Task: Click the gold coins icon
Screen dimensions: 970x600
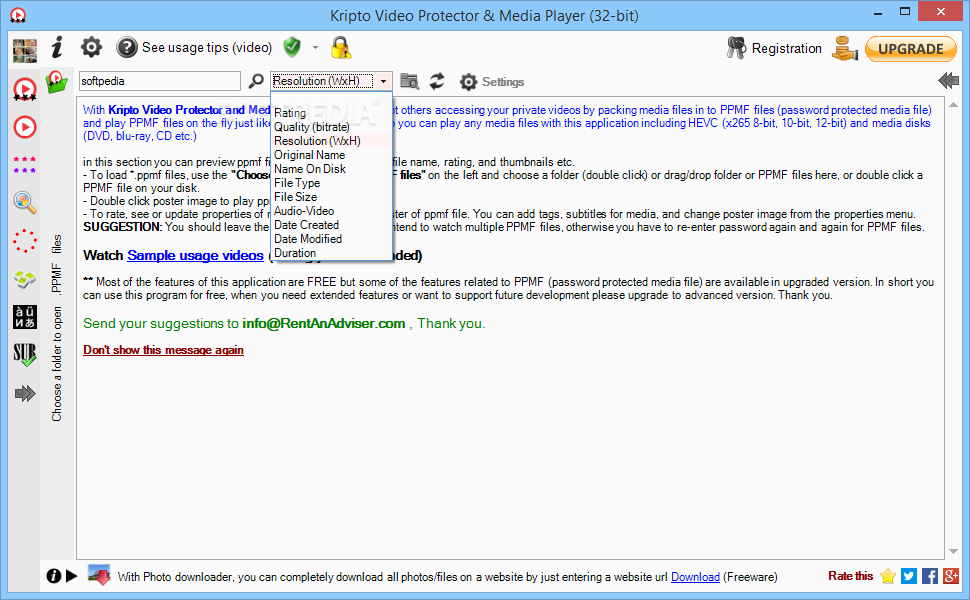Action: coord(844,48)
